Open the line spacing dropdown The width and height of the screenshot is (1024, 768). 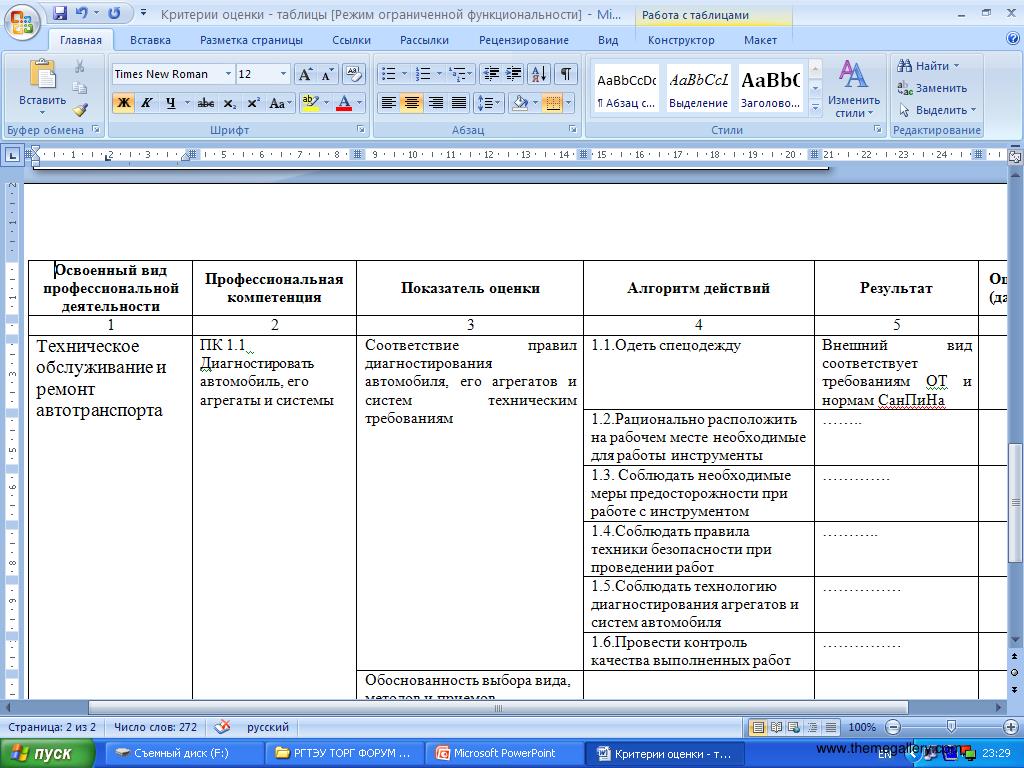coord(488,103)
